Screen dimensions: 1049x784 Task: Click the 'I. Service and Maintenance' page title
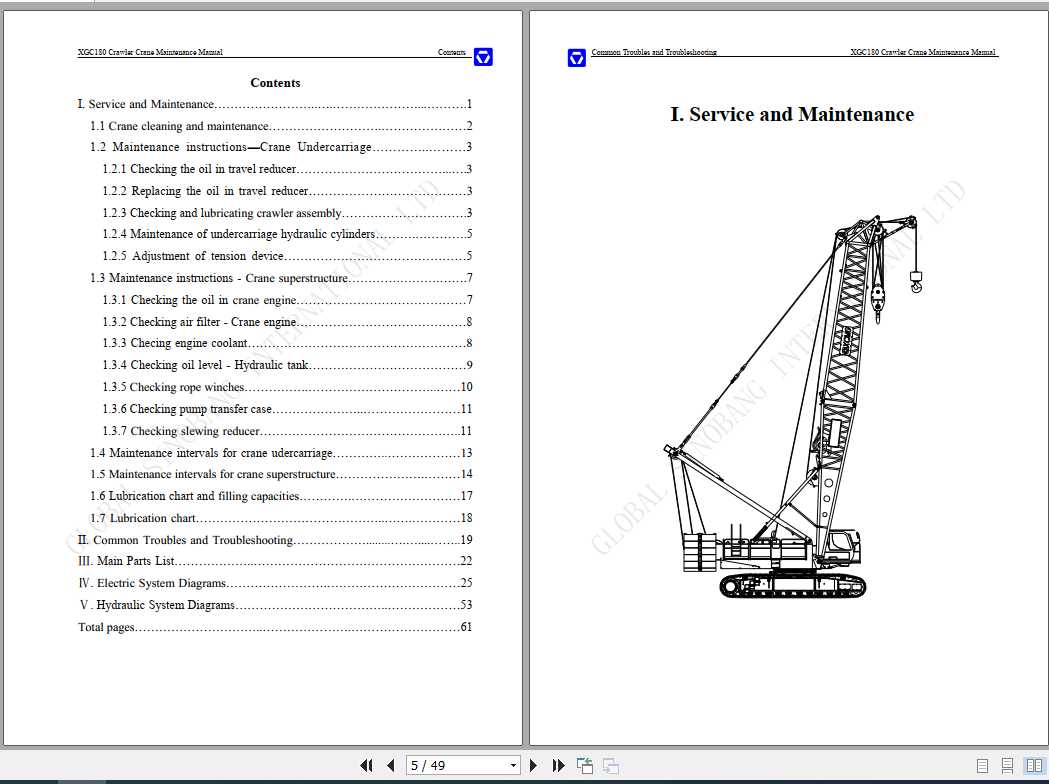tap(792, 114)
